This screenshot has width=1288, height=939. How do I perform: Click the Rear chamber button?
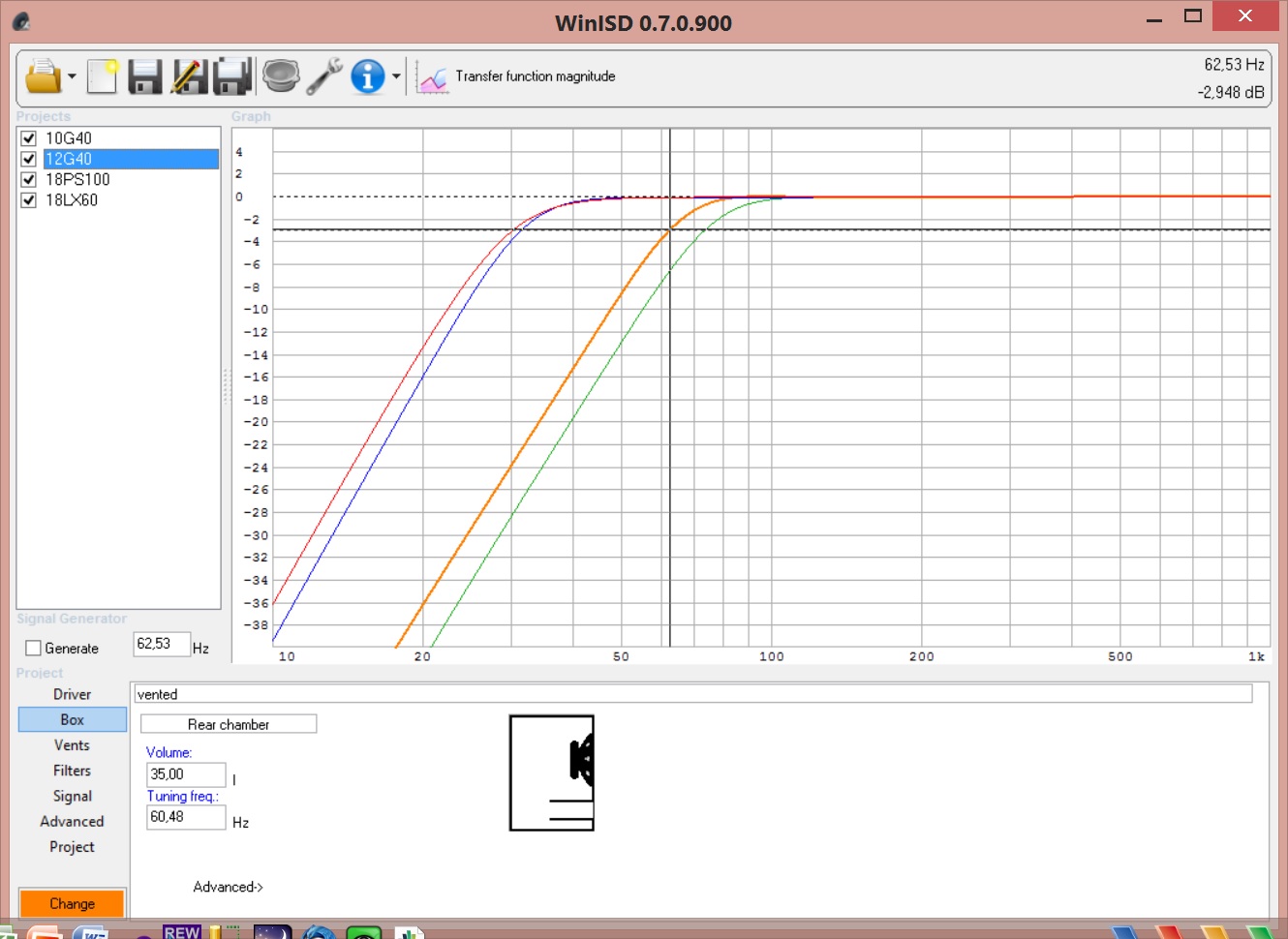click(x=229, y=724)
